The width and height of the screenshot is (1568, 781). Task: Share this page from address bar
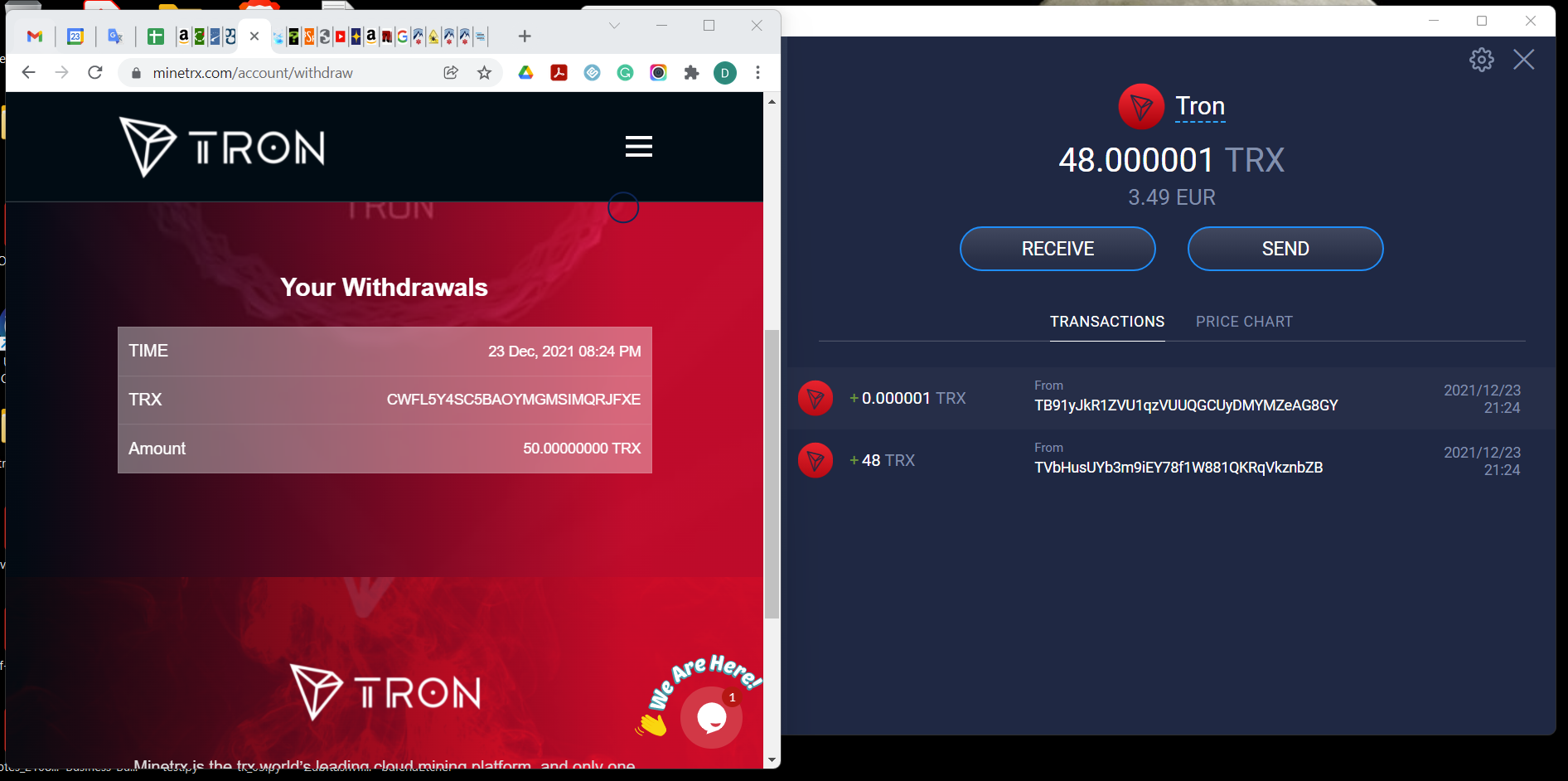[451, 73]
